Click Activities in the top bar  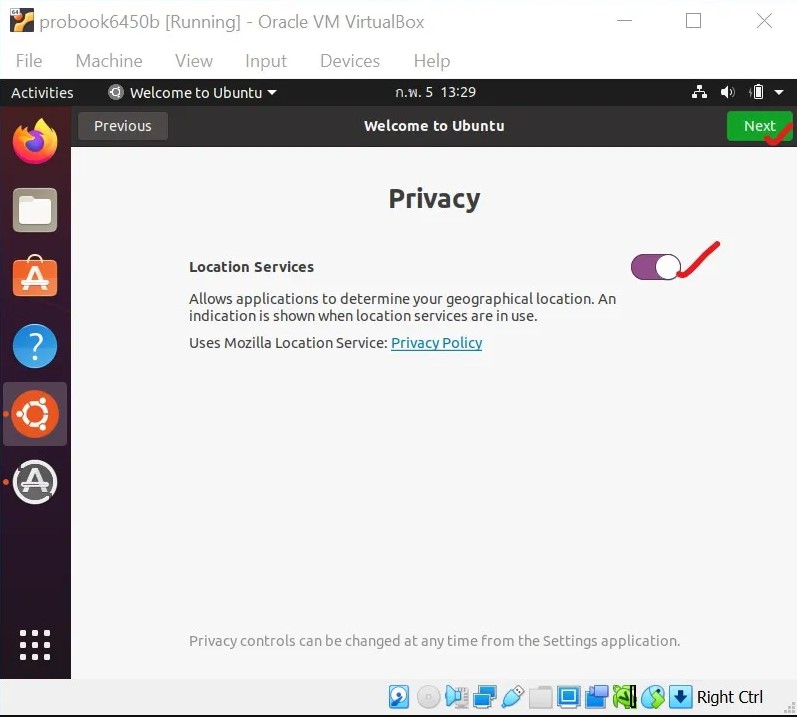tap(42, 93)
